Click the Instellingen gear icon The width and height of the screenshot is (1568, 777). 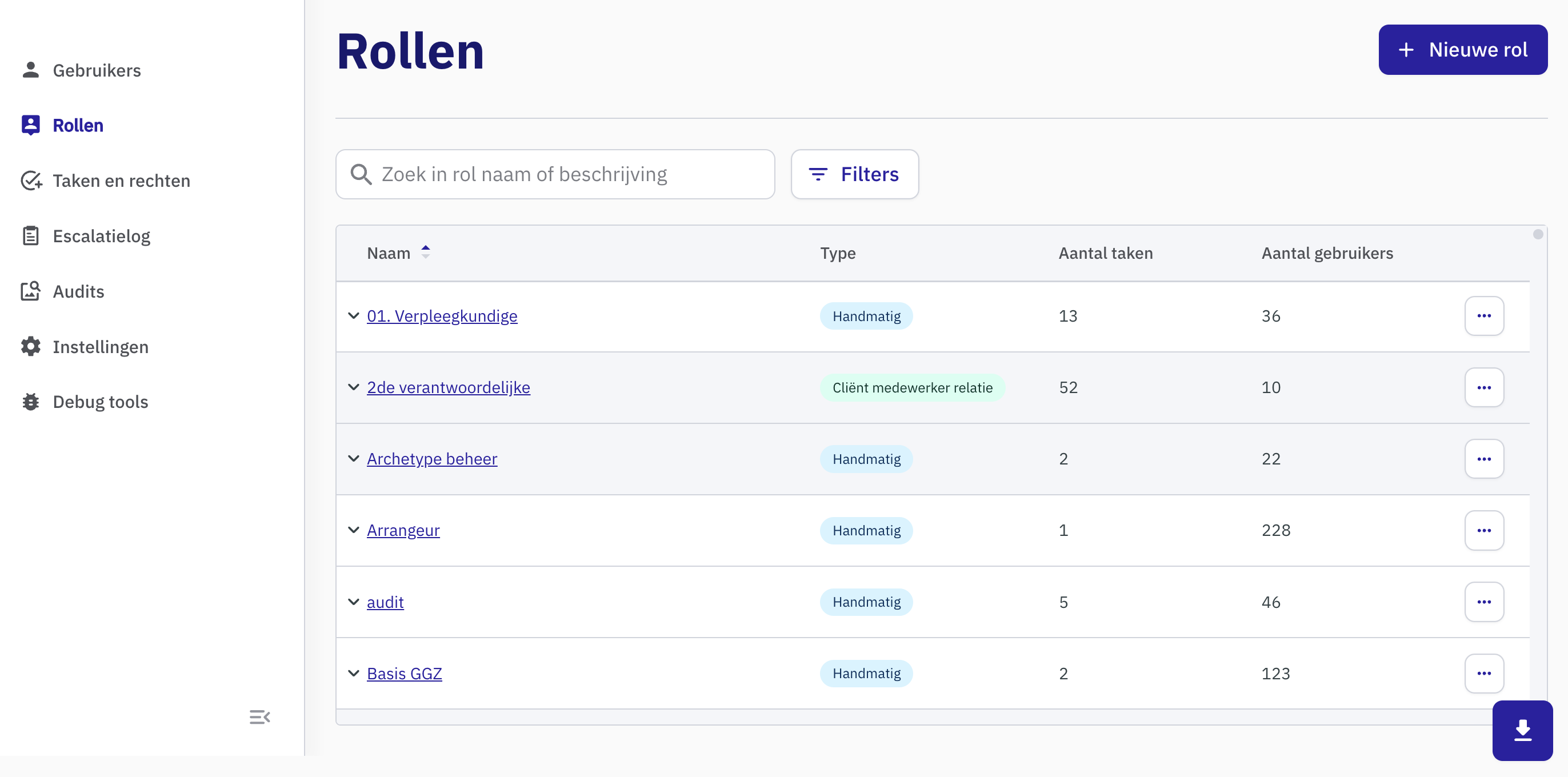pyautogui.click(x=30, y=346)
